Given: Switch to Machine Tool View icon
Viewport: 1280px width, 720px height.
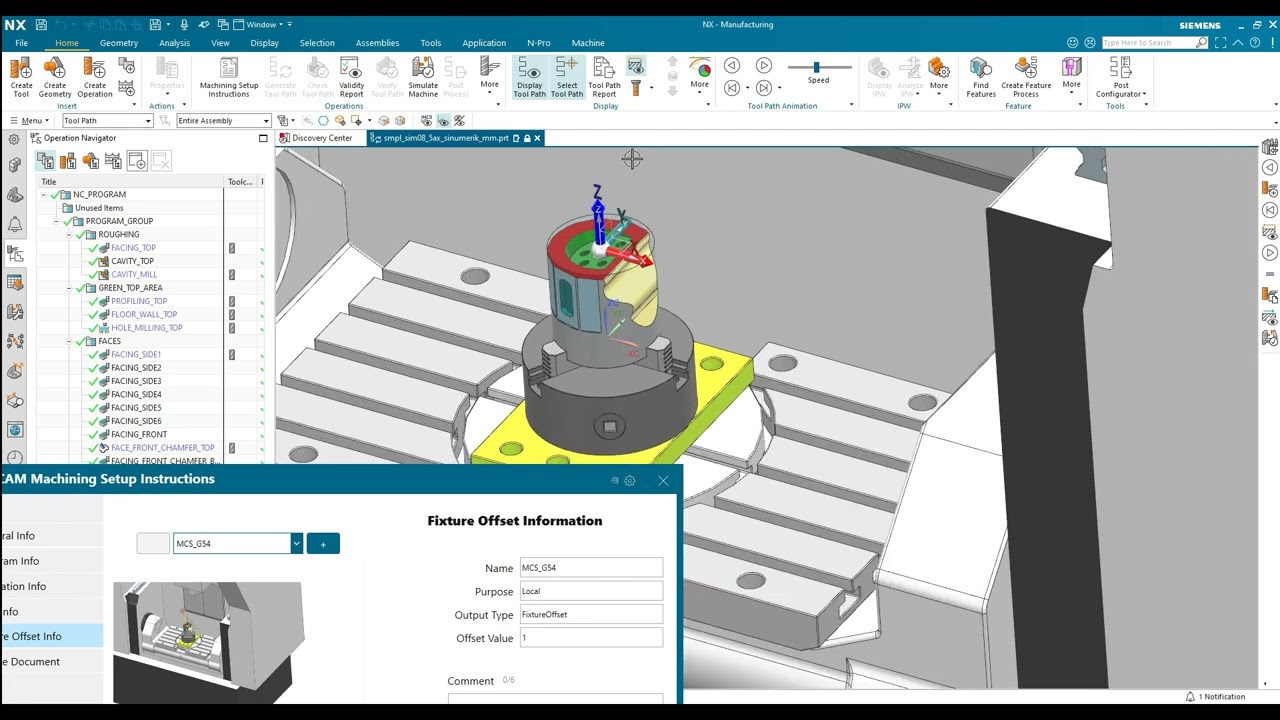Looking at the screenshot, I should (x=68, y=161).
